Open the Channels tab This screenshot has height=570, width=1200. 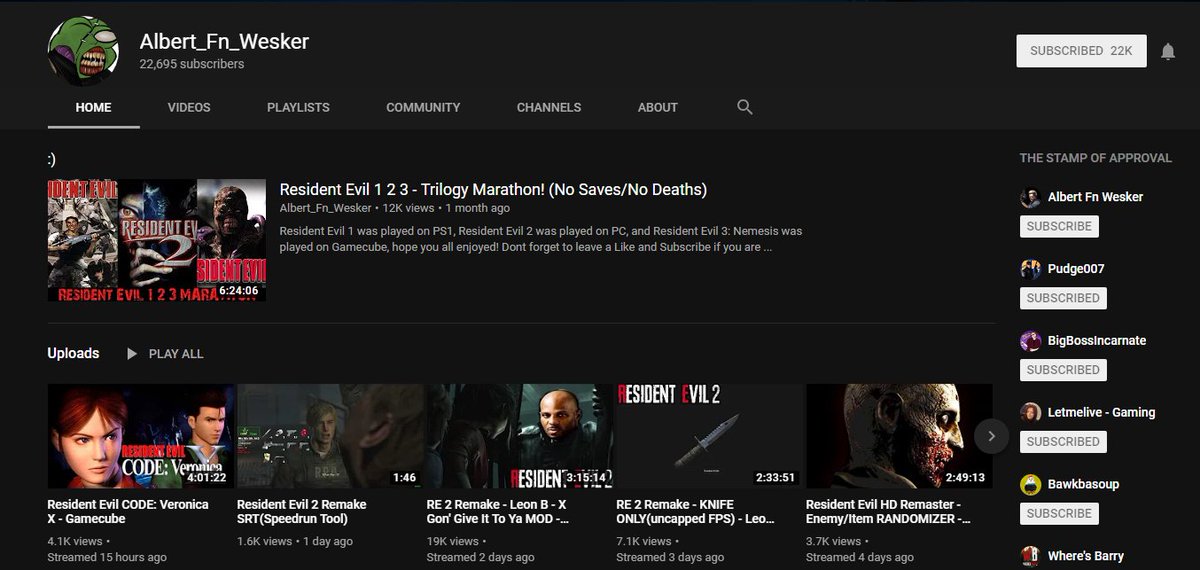[x=549, y=107]
